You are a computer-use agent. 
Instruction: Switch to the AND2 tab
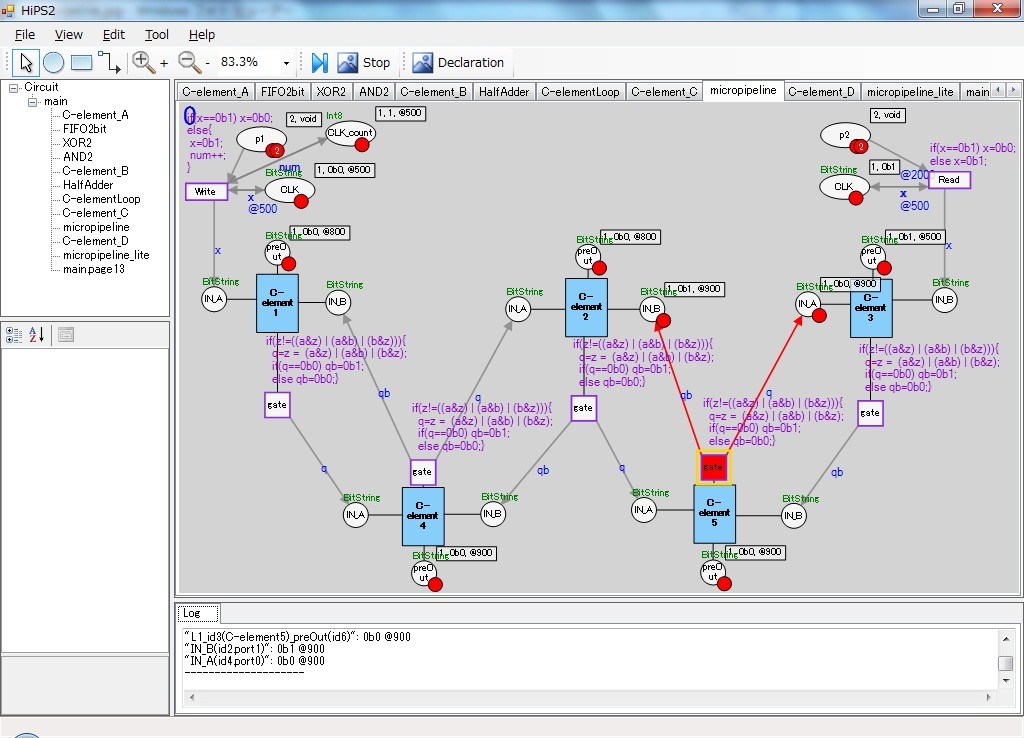[374, 92]
